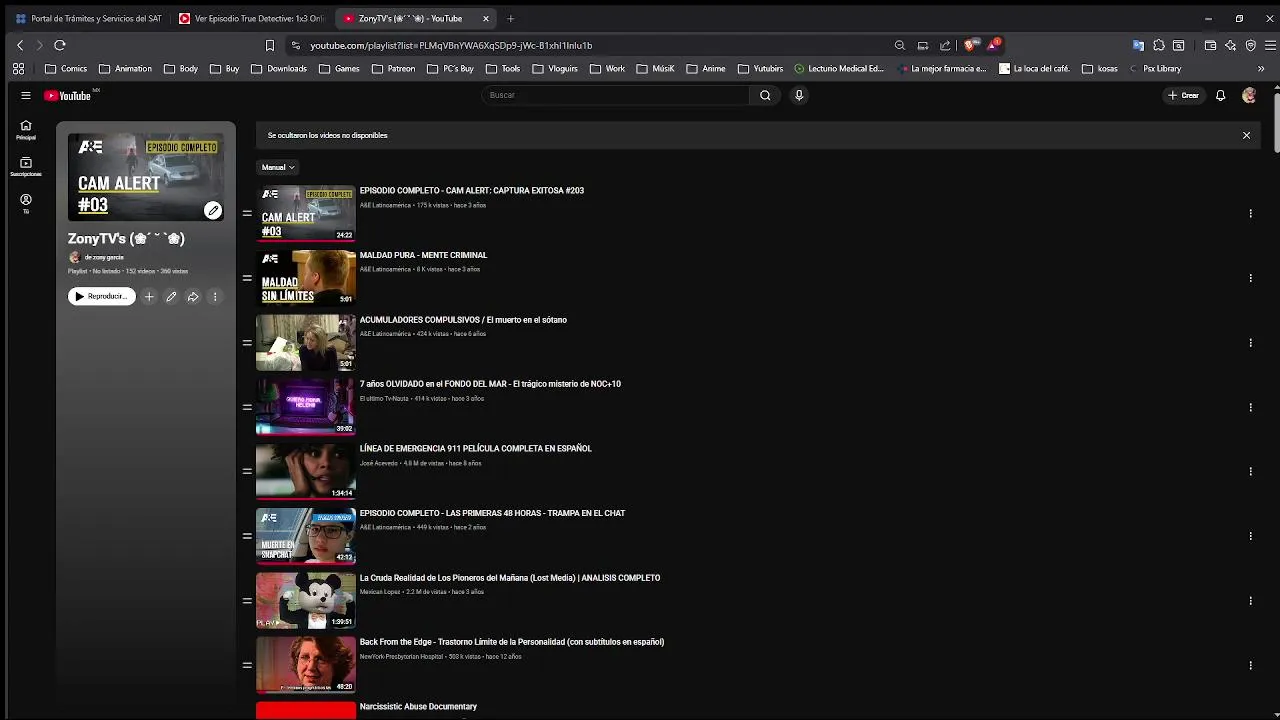Open the video titled Narcissistic Abuse Documentary
This screenshot has height=720, width=1280.
(x=418, y=707)
